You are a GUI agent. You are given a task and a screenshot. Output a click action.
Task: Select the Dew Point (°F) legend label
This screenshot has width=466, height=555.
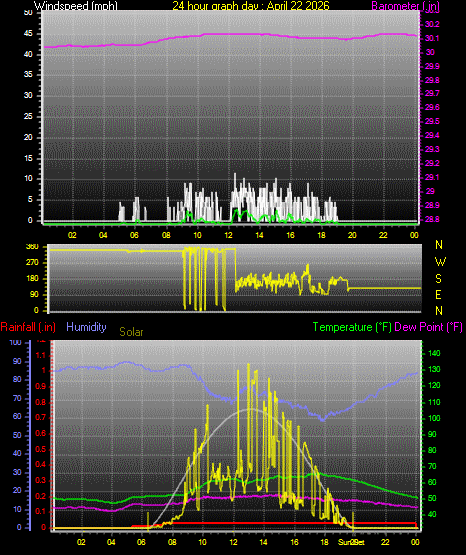(x=428, y=327)
